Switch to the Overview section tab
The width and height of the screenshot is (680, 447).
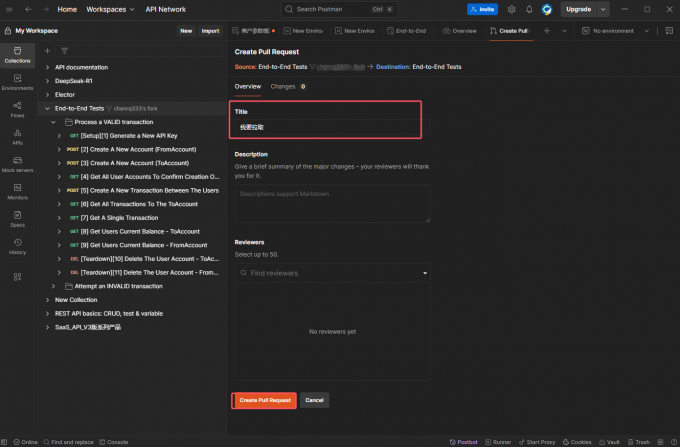(248, 87)
